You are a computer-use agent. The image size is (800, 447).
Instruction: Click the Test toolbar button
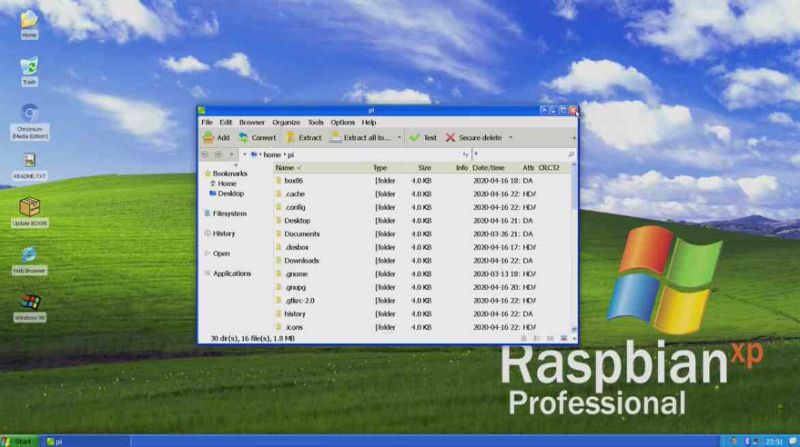[423, 138]
